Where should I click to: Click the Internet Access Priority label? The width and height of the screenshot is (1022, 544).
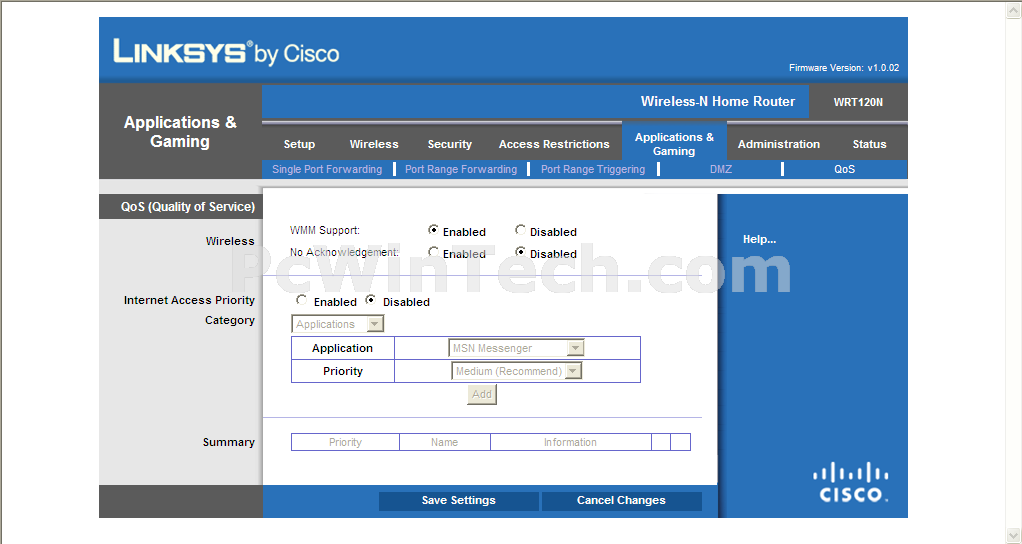189,300
